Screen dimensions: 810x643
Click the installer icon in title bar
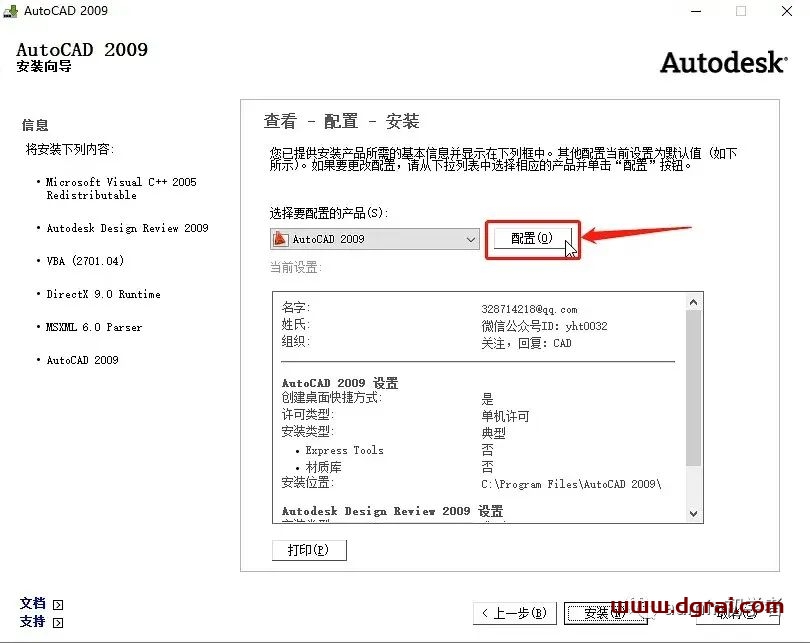tap(10, 10)
